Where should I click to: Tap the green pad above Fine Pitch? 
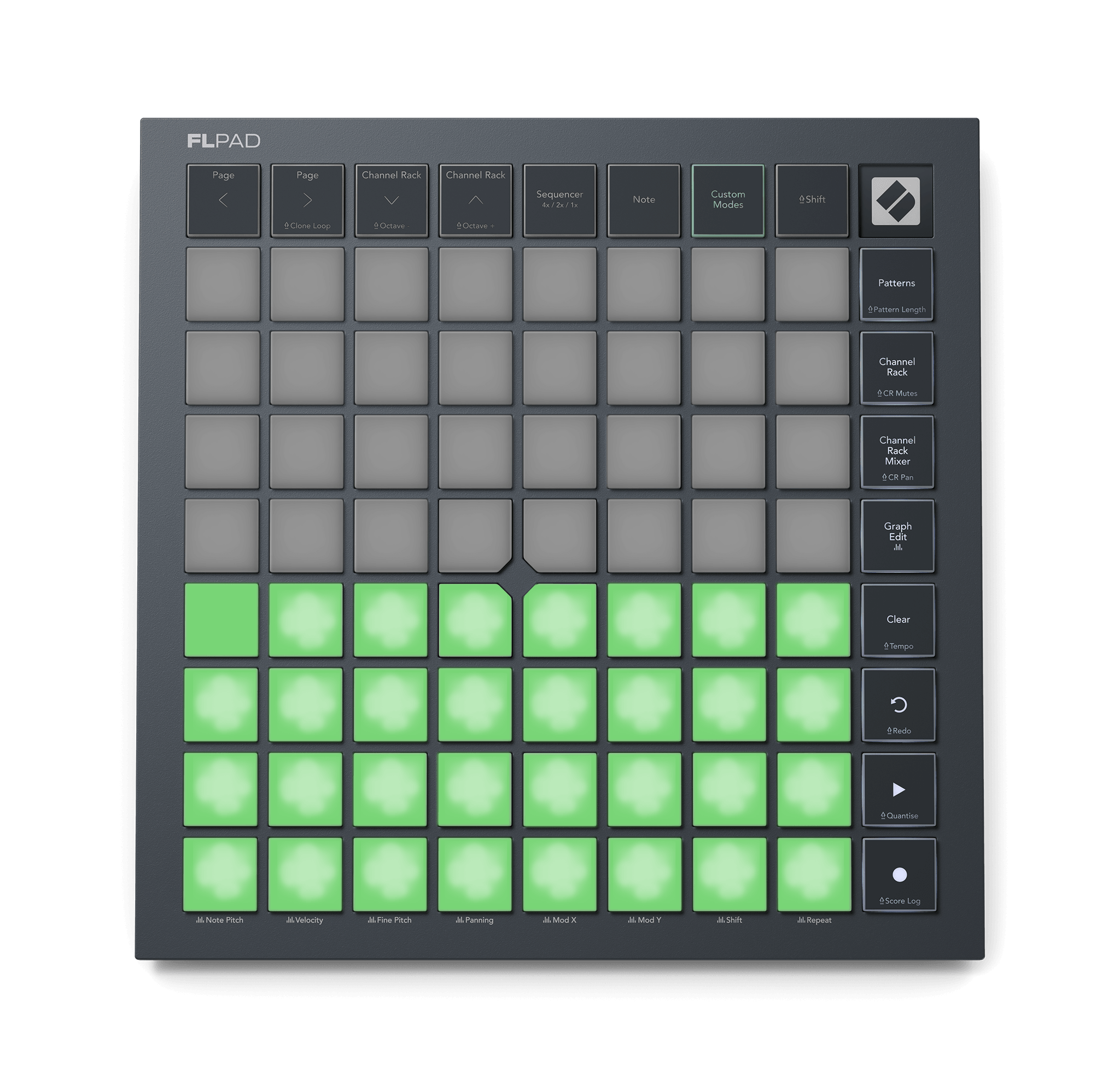click(x=390, y=874)
